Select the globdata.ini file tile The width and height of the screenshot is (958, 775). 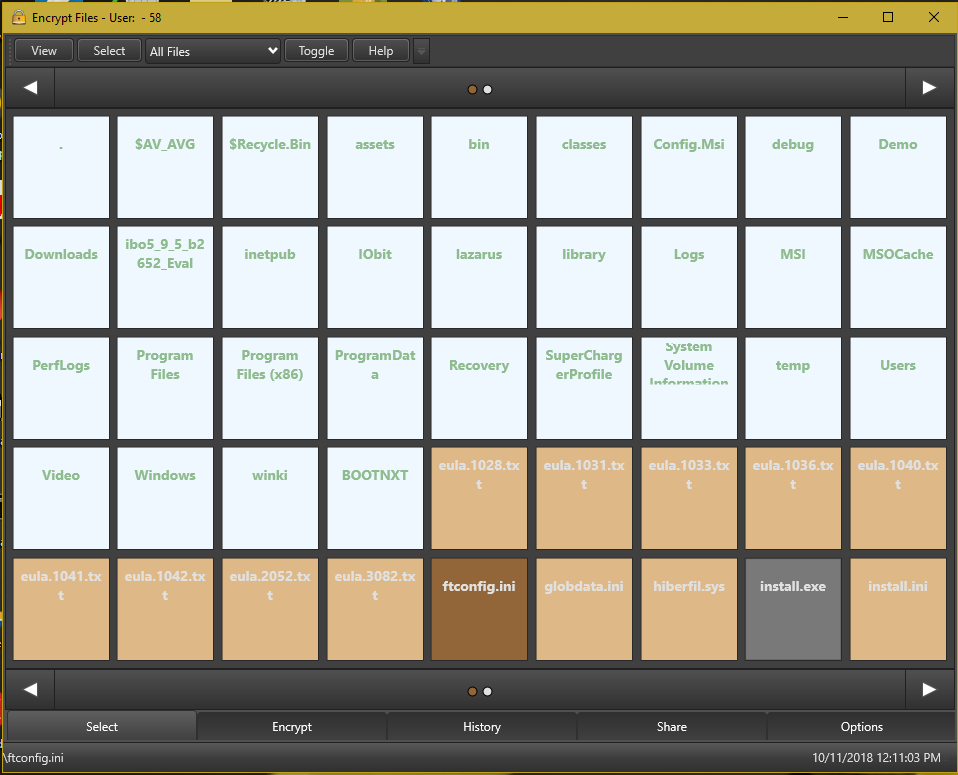click(x=584, y=609)
